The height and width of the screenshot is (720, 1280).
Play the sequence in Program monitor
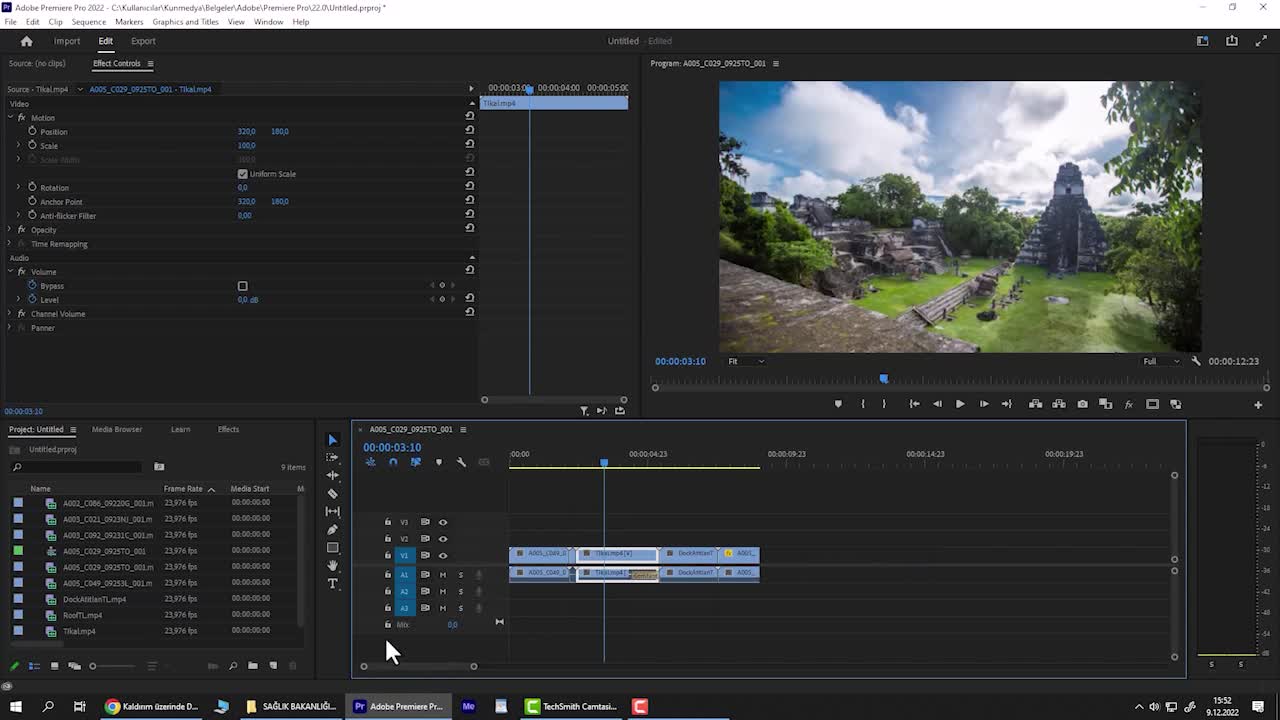tap(960, 404)
